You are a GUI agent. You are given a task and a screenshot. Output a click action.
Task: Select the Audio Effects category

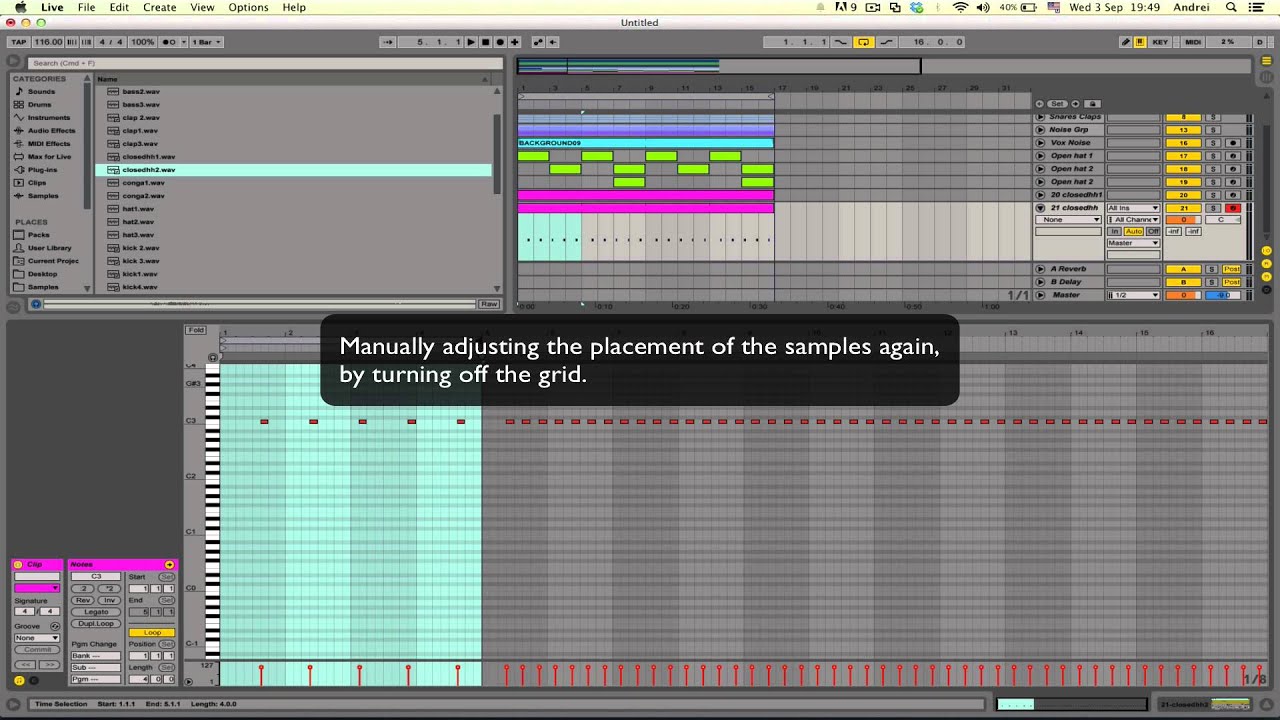click(x=50, y=130)
